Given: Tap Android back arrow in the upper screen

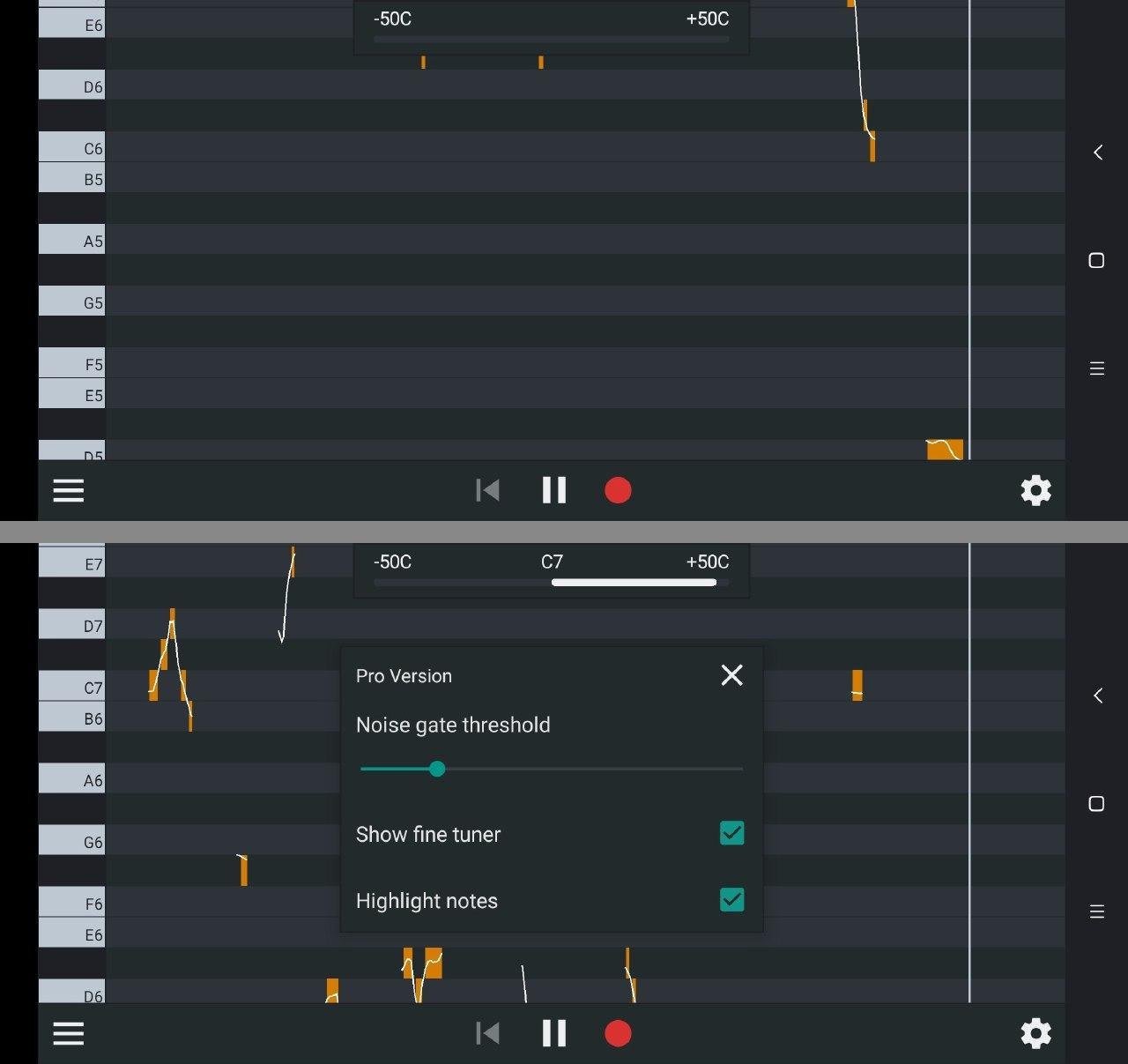Looking at the screenshot, I should 1097,153.
